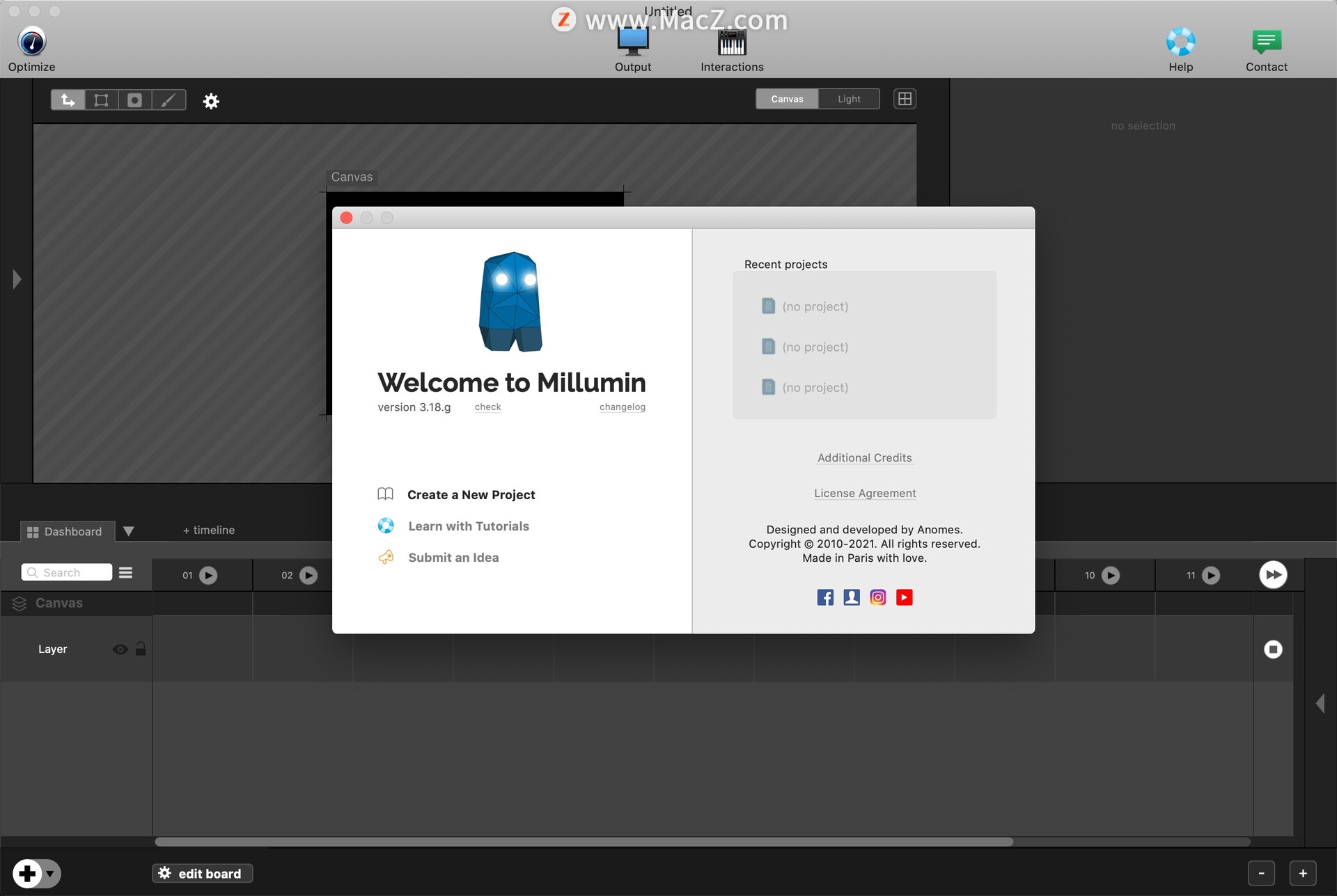The height and width of the screenshot is (896, 1337).
Task: Click Submit an Idea
Action: point(453,558)
